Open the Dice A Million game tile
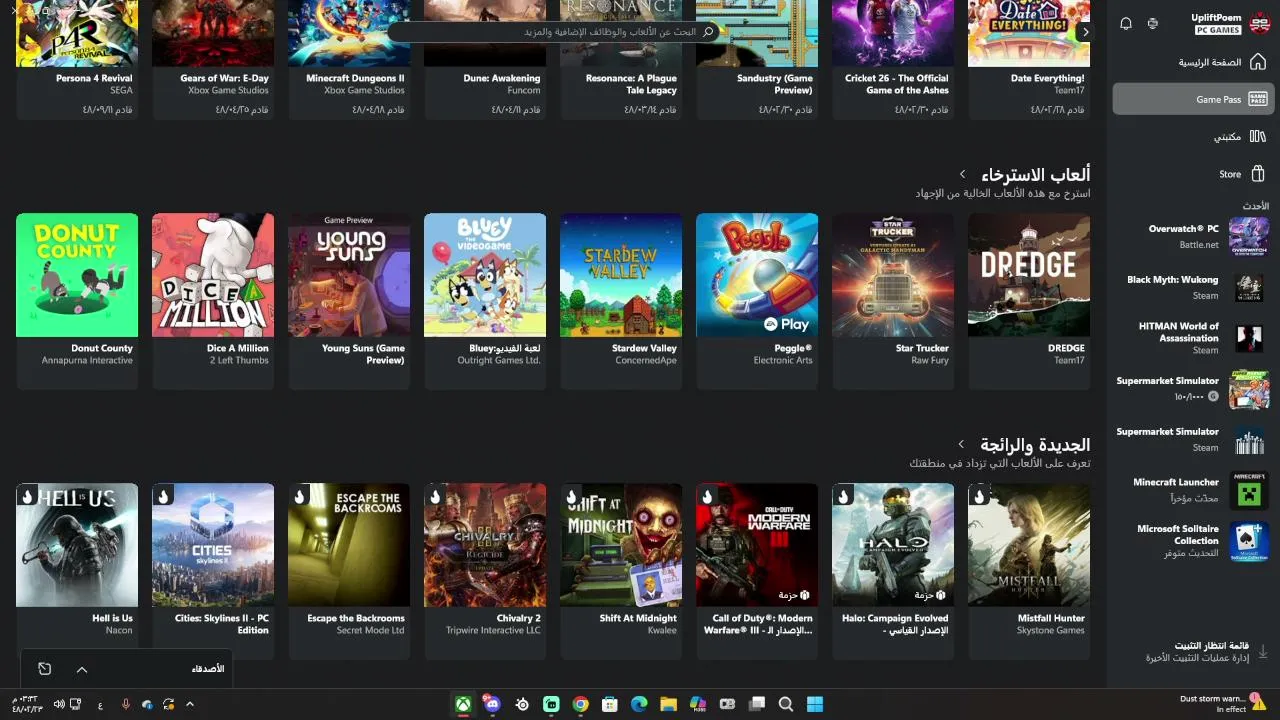The image size is (1280, 720). tap(213, 300)
